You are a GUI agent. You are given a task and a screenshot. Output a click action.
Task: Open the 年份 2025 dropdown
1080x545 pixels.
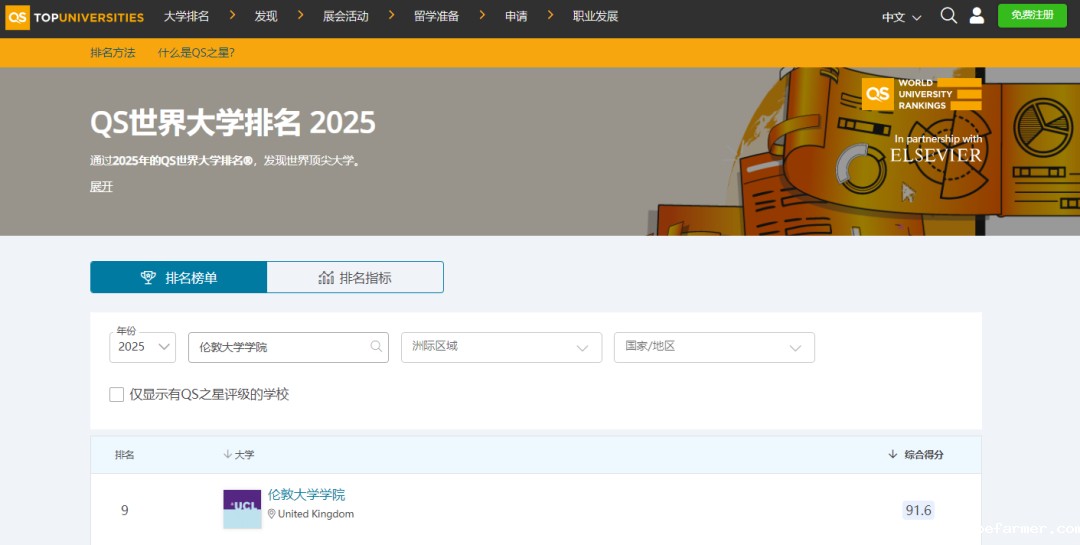(143, 347)
